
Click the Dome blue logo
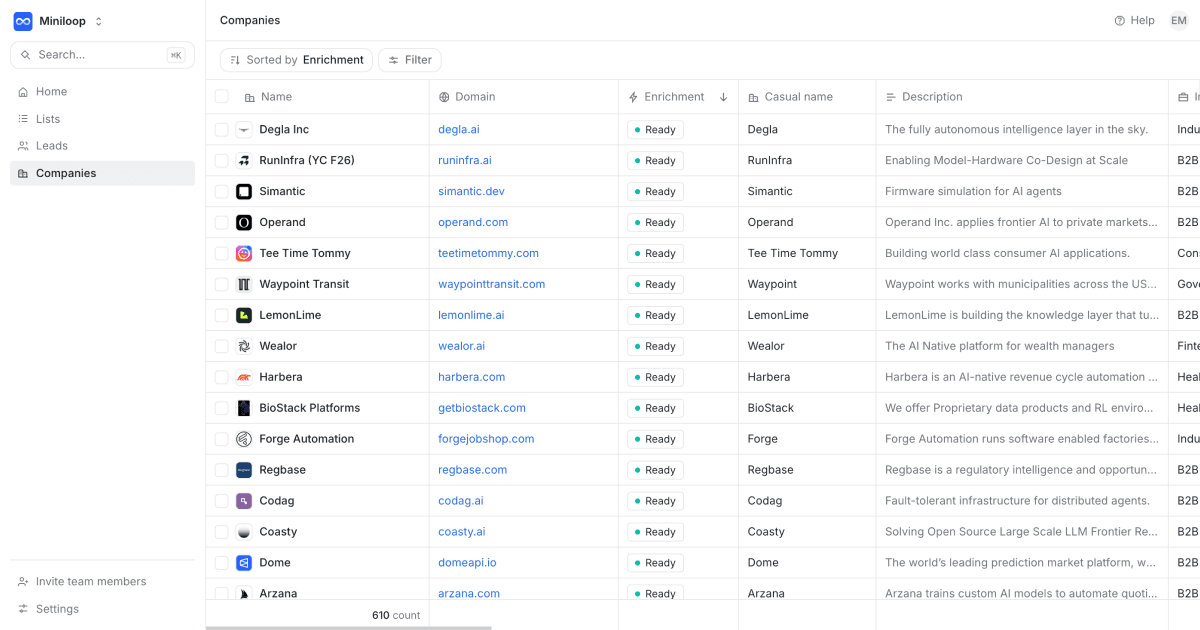click(x=244, y=564)
